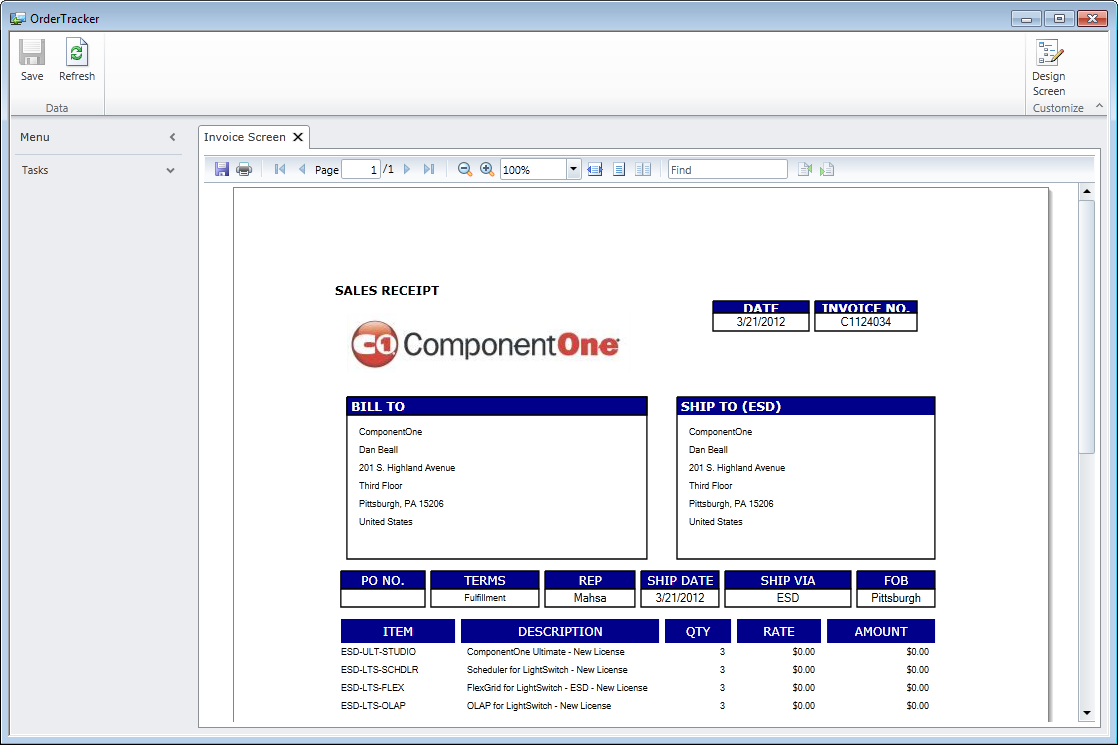
Task: Switch to two-page view
Action: point(642,169)
